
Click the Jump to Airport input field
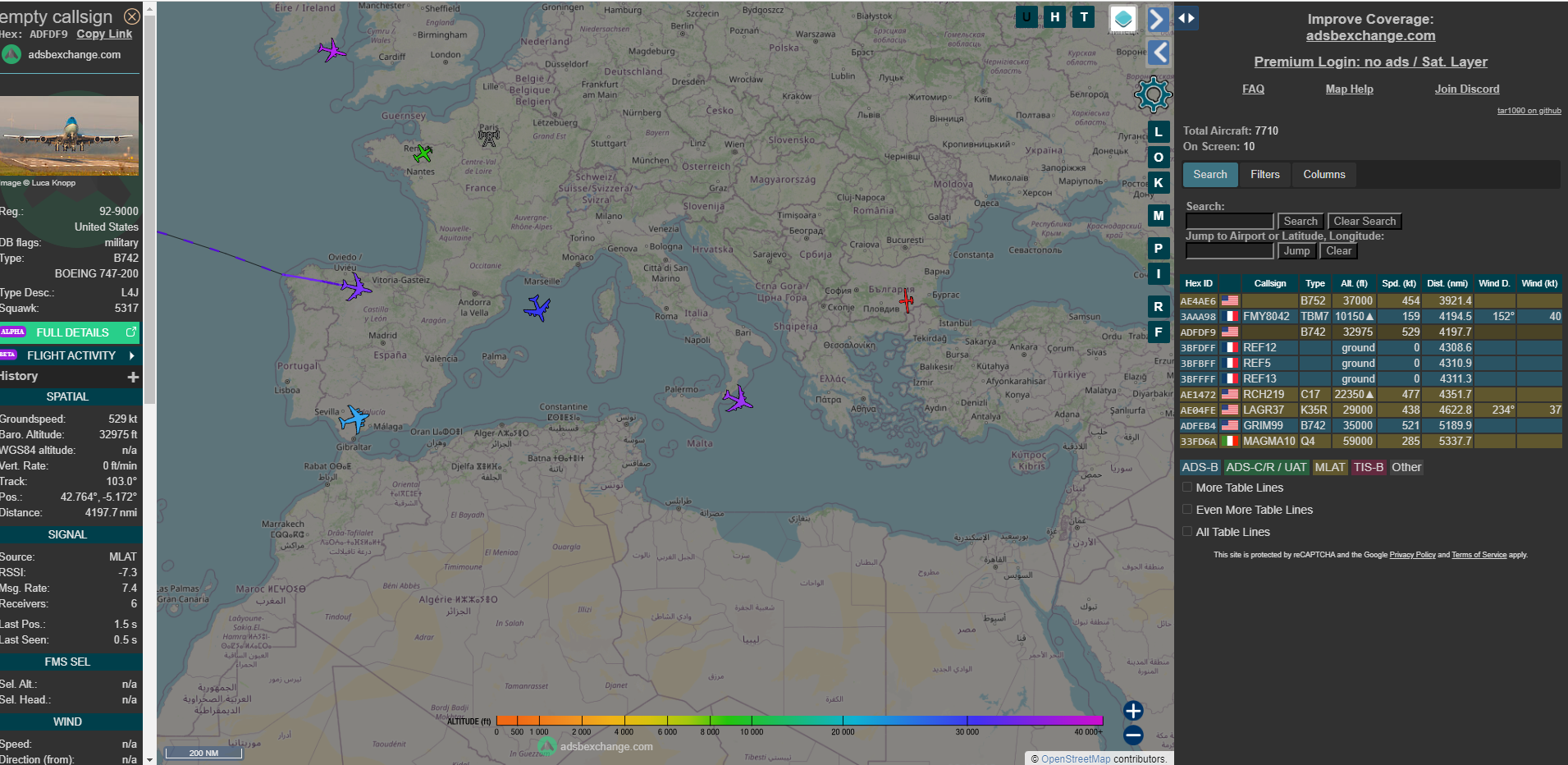coord(1229,250)
